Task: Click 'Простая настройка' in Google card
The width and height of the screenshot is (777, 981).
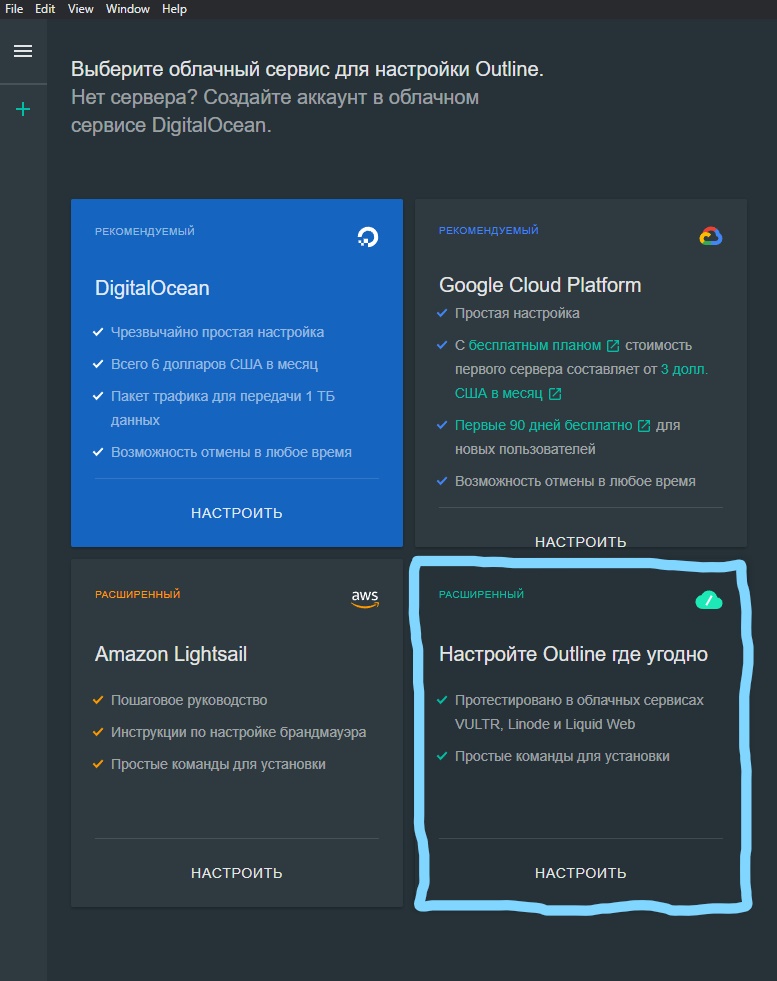Action: tap(517, 313)
